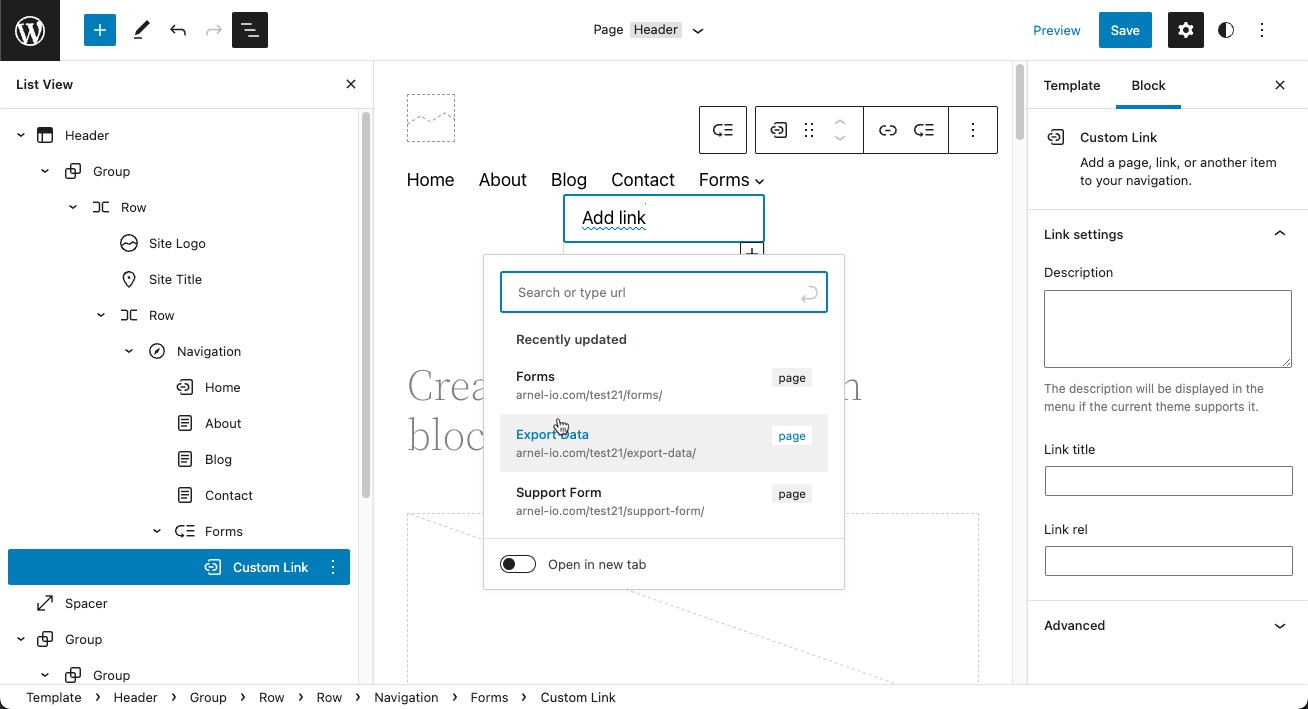Open the Settings gear panel

pos(1185,30)
